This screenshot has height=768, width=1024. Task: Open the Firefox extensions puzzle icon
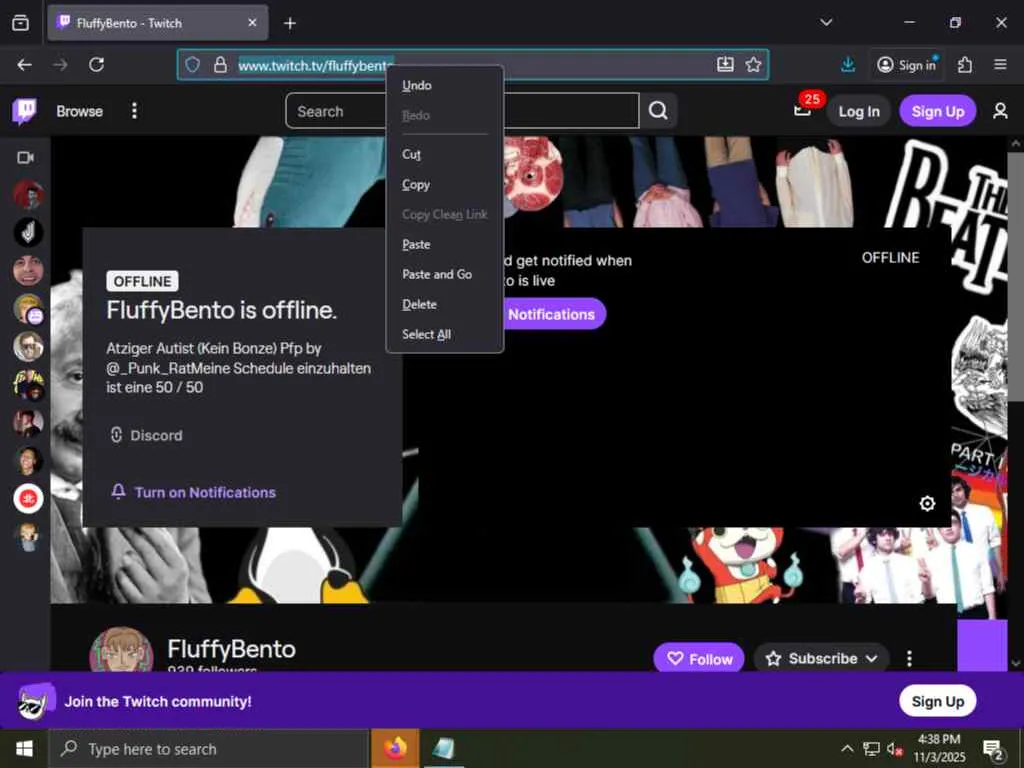965,65
